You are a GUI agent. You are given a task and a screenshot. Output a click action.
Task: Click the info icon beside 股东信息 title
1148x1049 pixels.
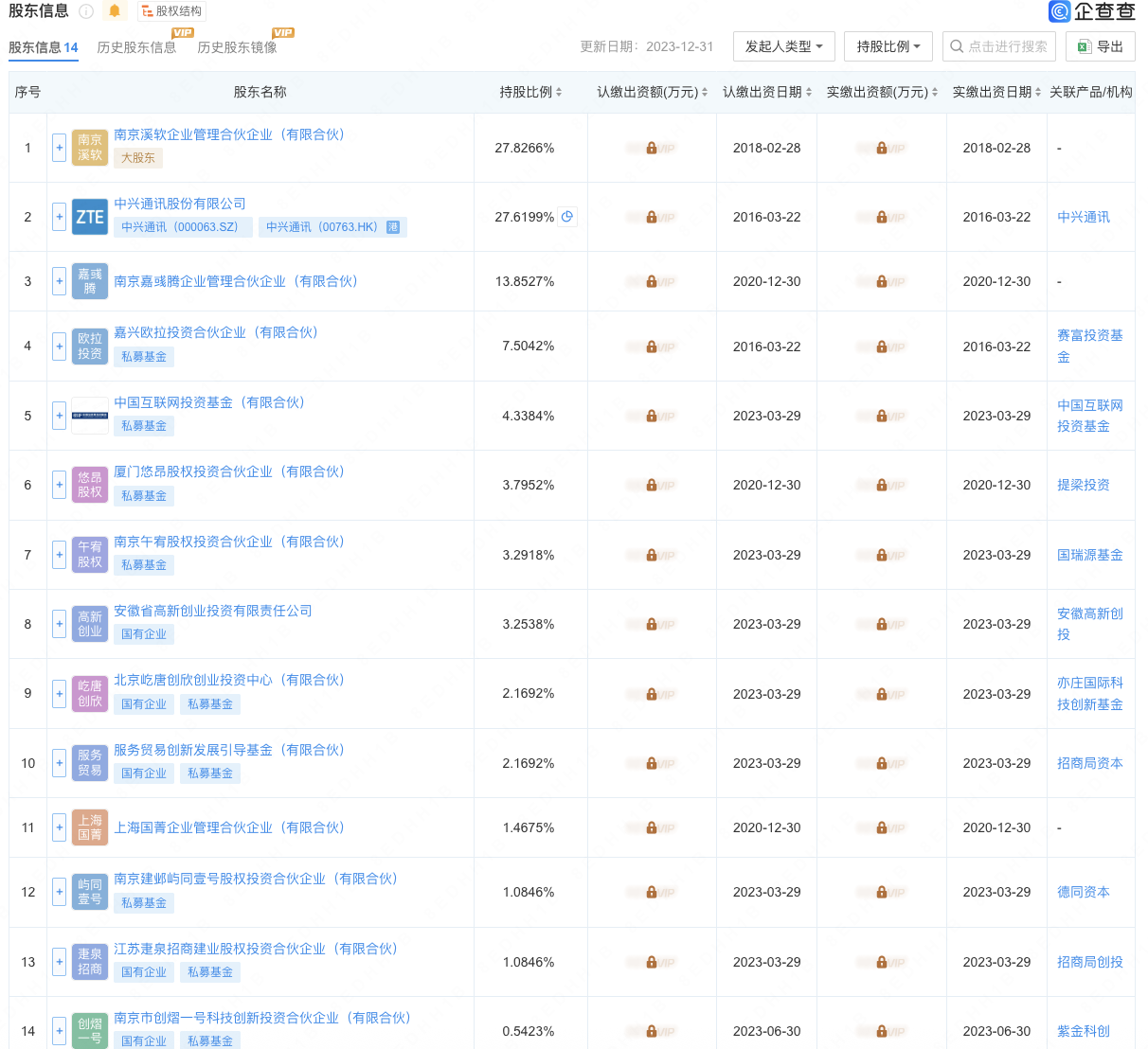[86, 11]
